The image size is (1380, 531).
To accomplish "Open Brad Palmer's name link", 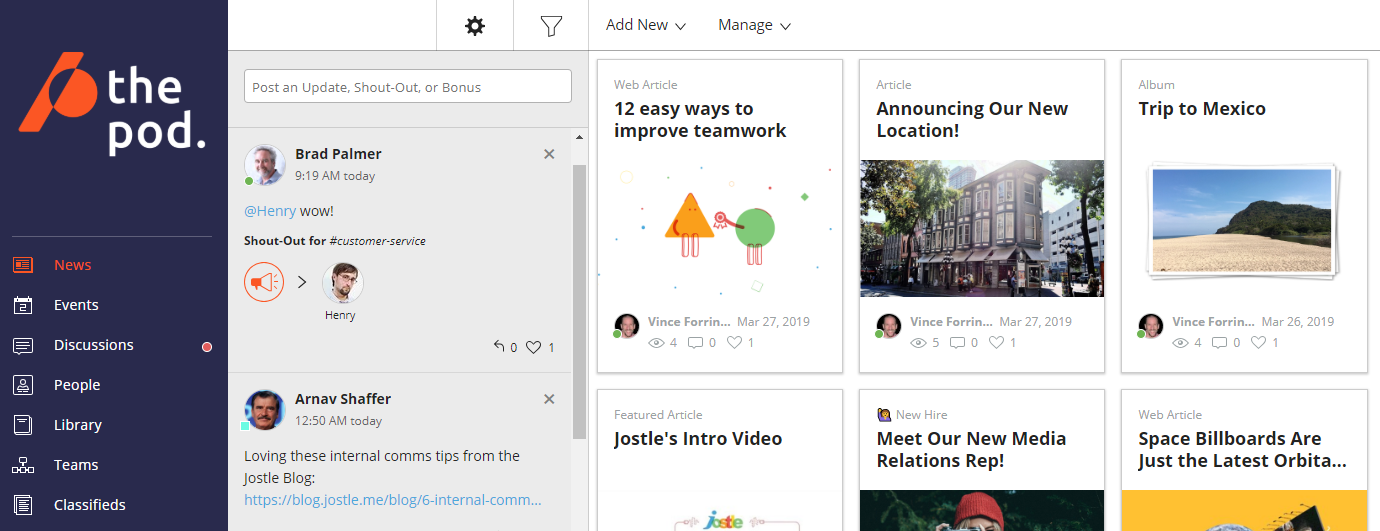I will point(338,154).
